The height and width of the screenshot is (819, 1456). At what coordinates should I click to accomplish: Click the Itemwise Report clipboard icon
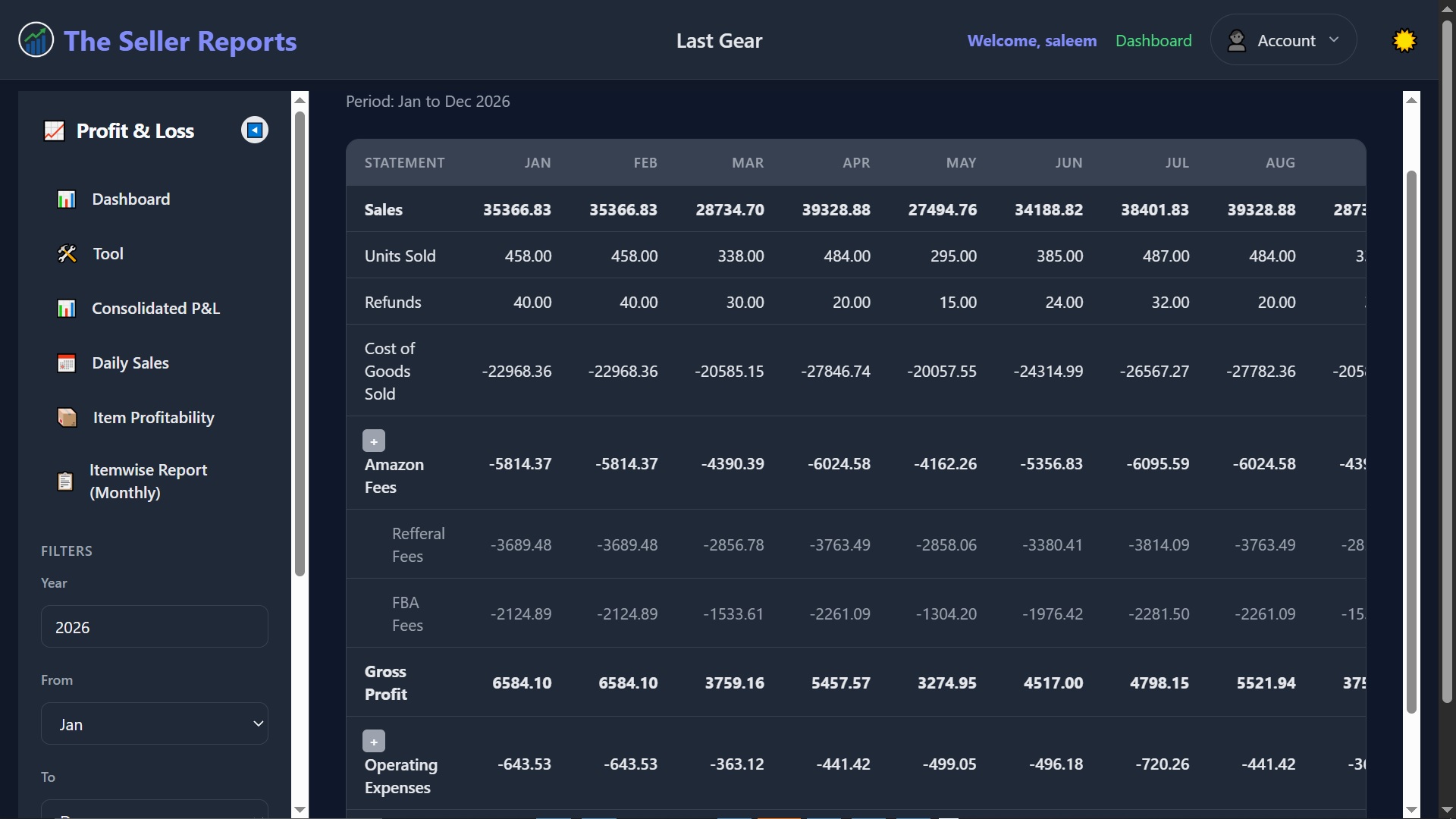[x=65, y=482]
